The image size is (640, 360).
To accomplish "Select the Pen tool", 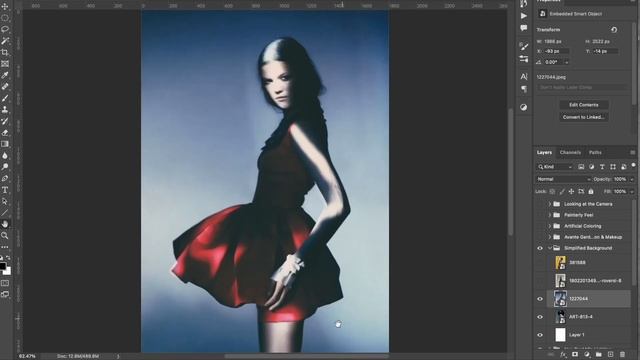I will click(x=5, y=178).
